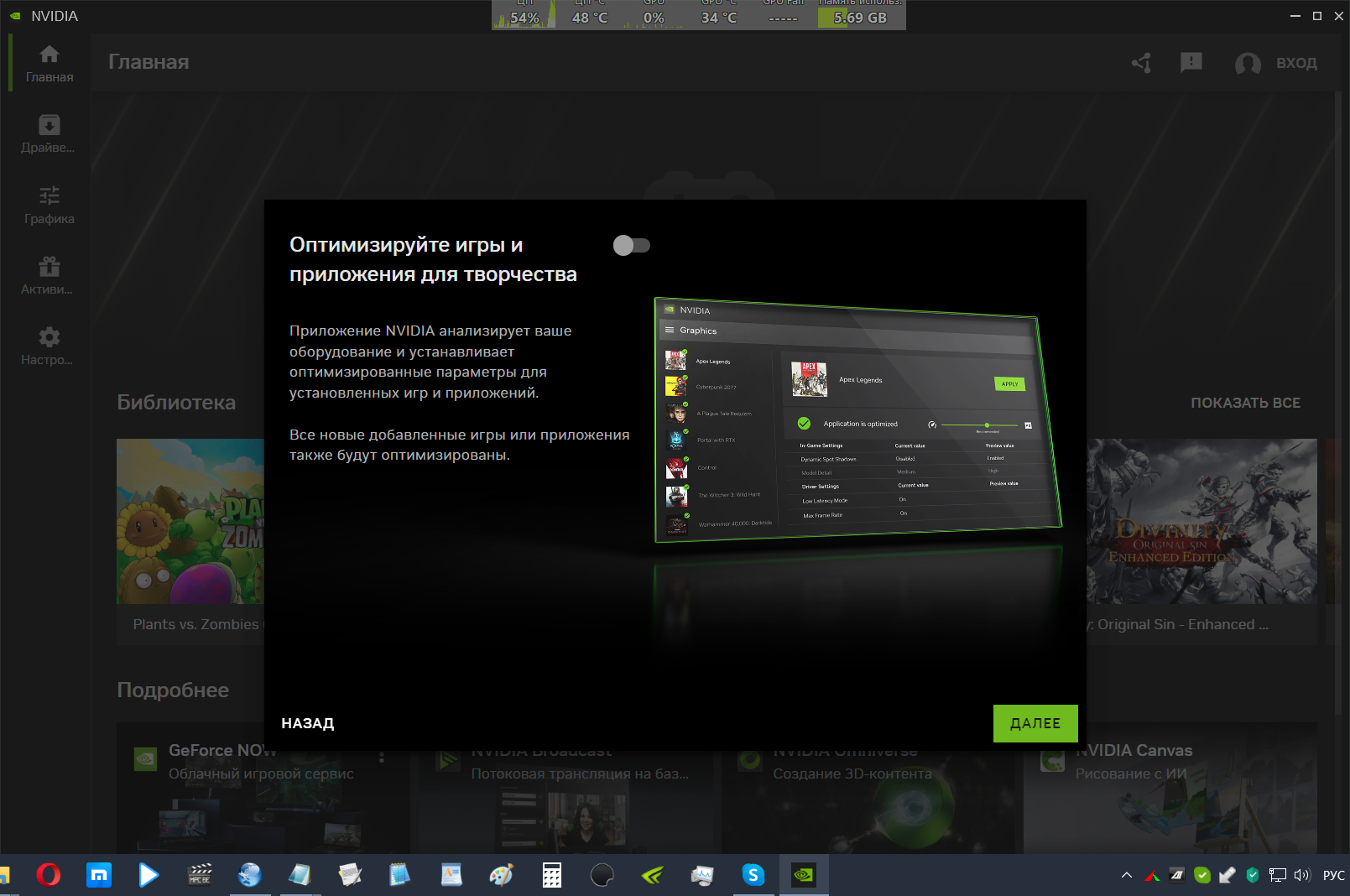
Task: Open the Calculator from the taskbar
Action: coord(551,875)
